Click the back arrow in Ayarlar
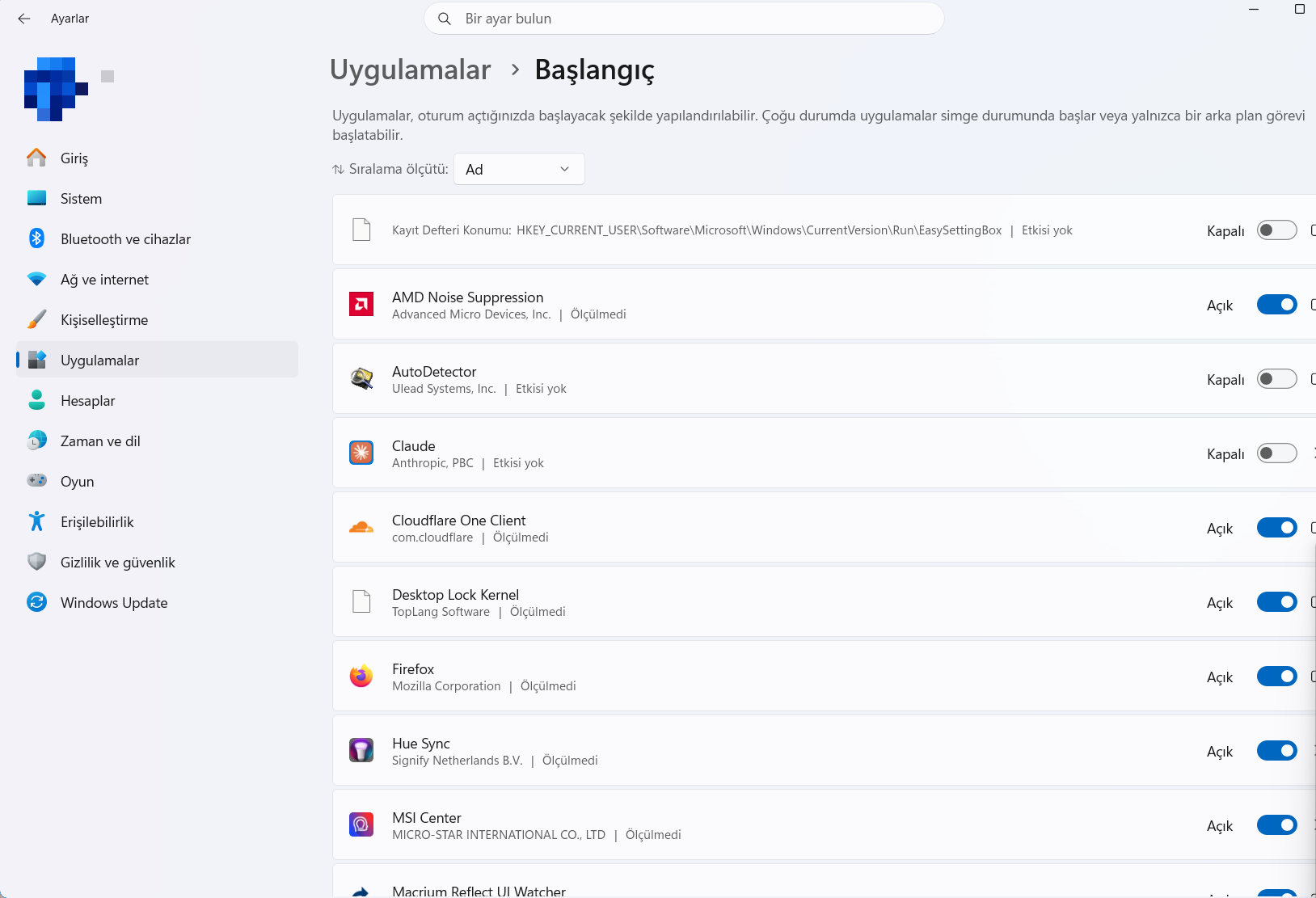This screenshot has width=1316, height=898. tap(24, 19)
